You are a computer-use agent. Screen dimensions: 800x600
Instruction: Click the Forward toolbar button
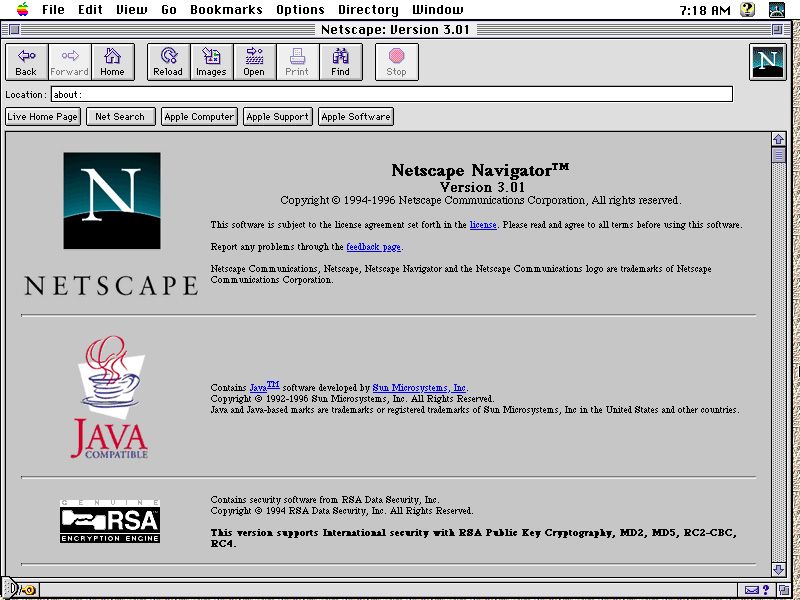[x=70, y=62]
